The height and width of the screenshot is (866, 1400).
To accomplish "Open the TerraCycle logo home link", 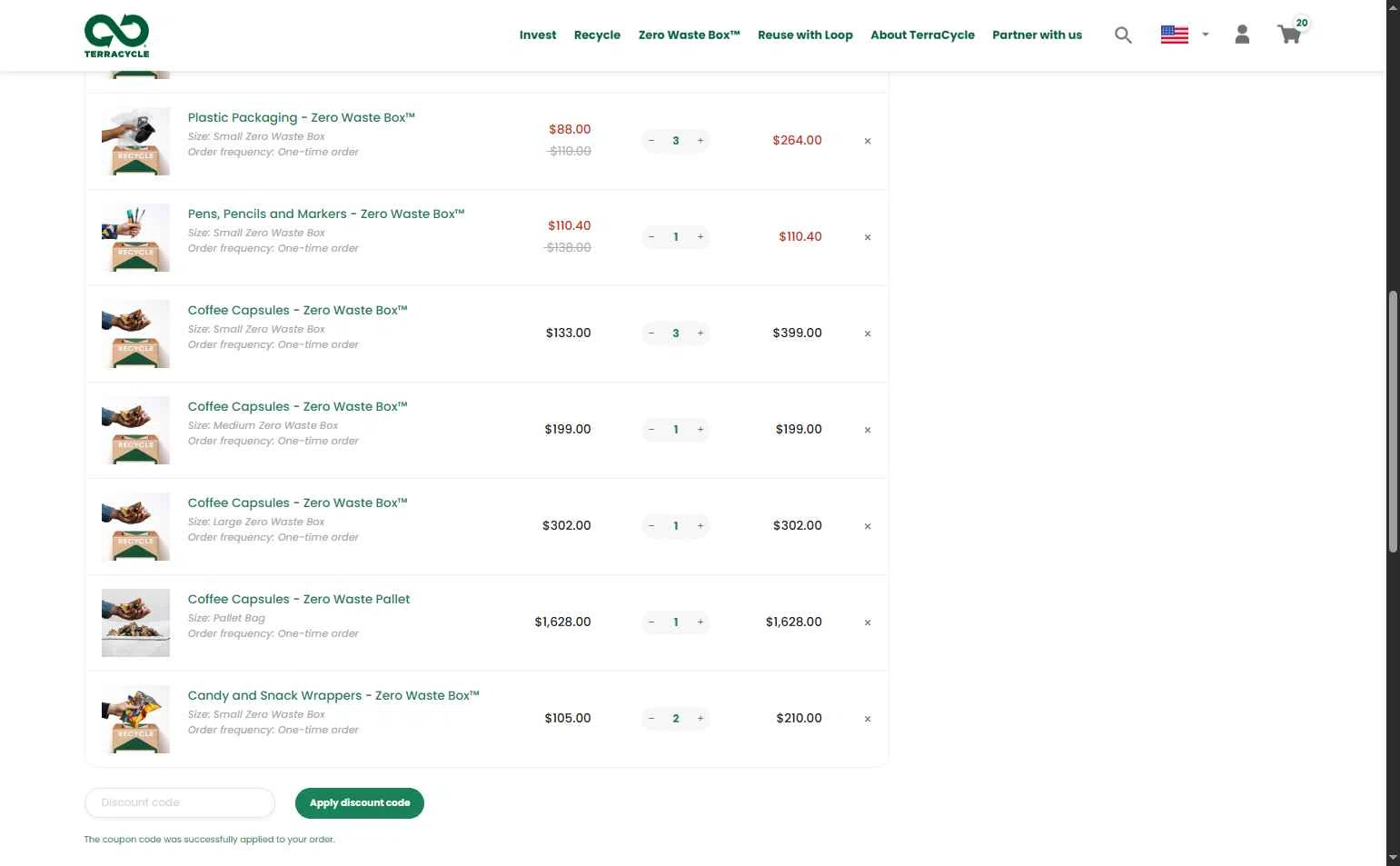I will [116, 35].
